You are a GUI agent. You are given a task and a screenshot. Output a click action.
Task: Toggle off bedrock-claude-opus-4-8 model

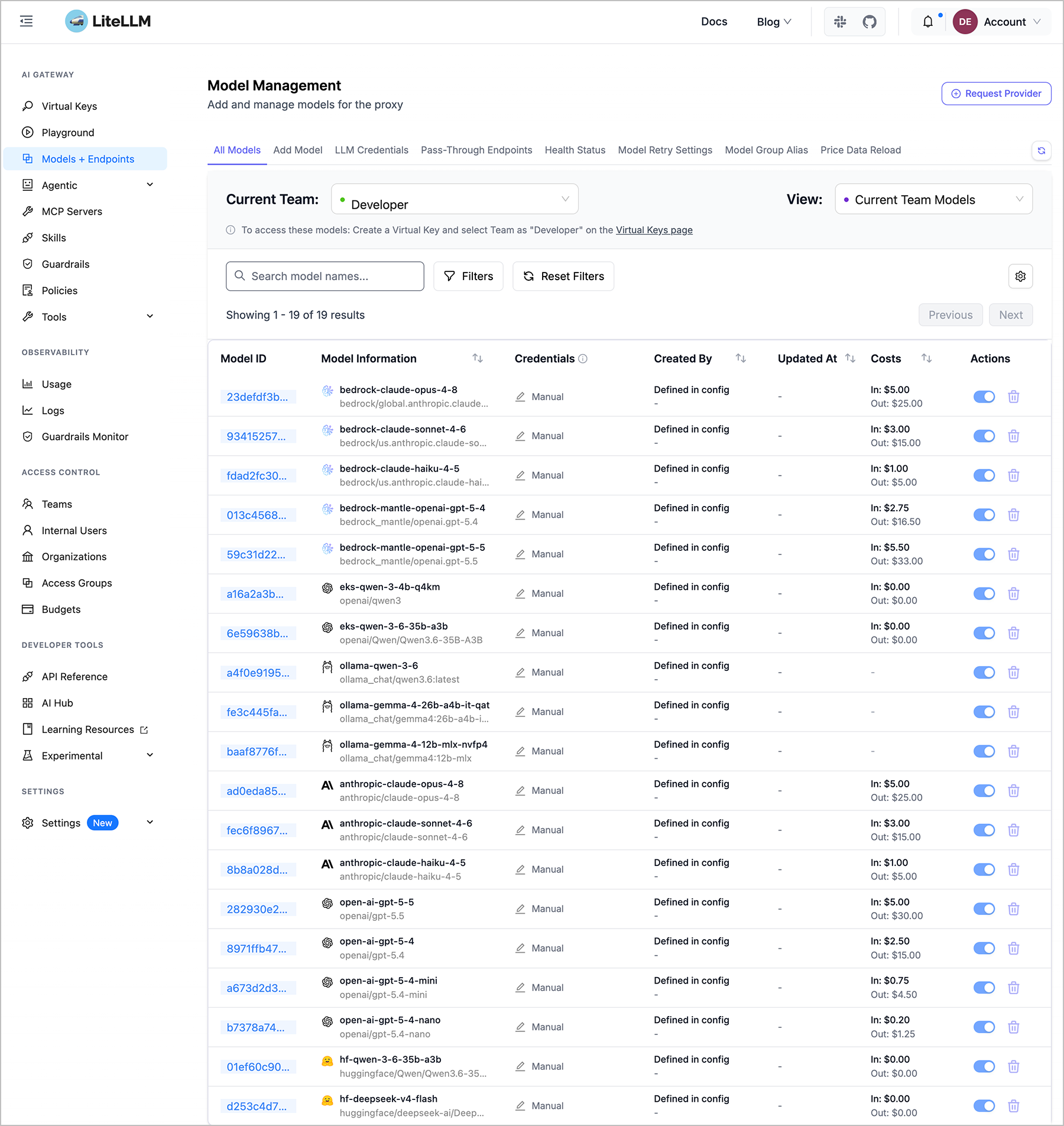[x=984, y=397]
